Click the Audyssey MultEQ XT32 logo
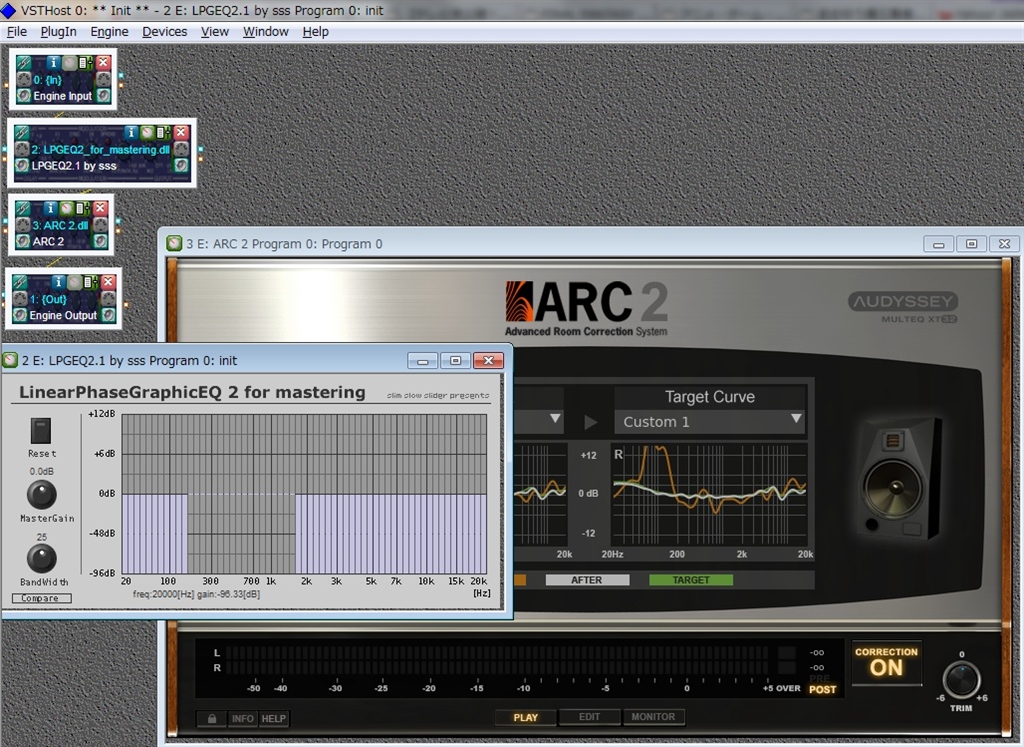 pos(903,307)
